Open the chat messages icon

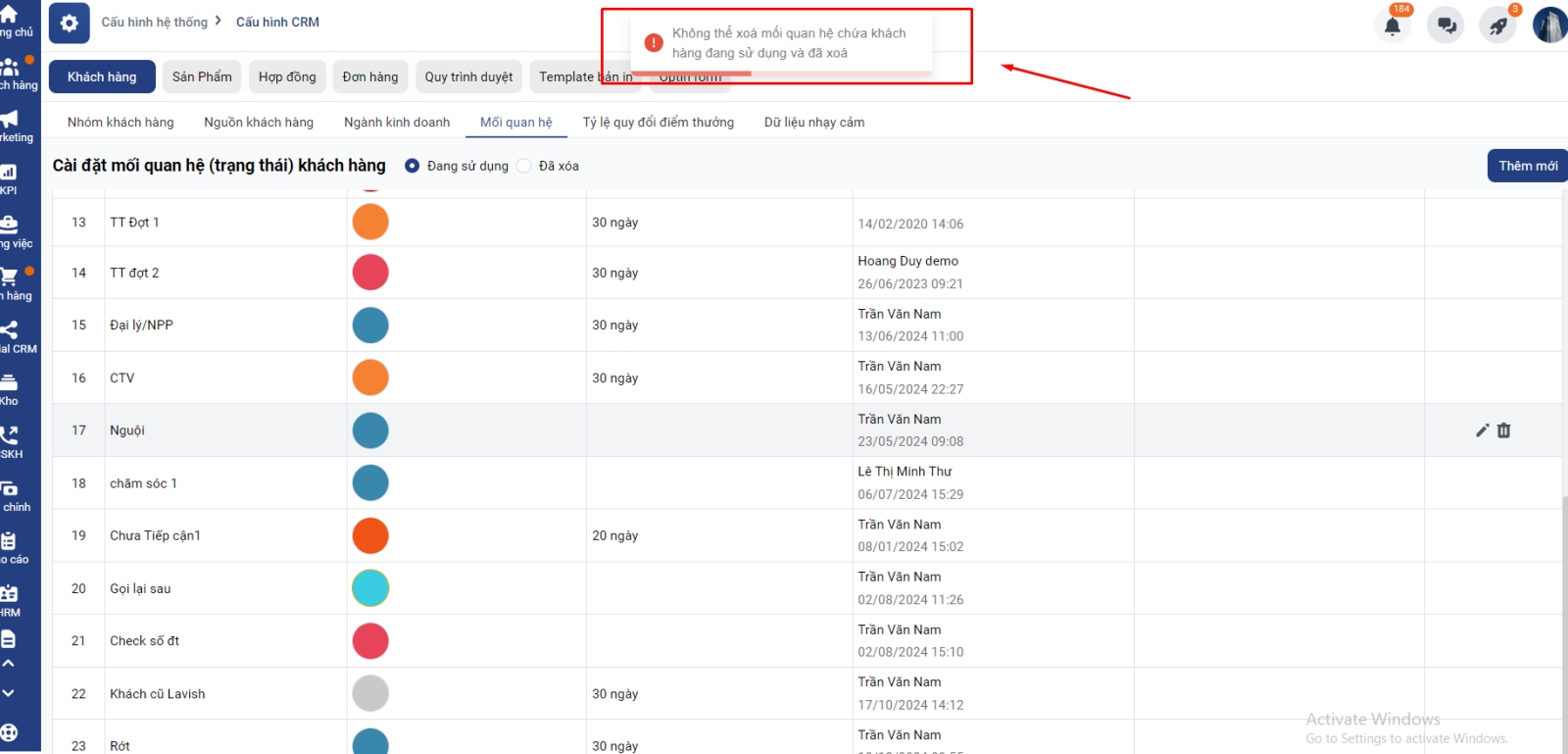click(1445, 25)
